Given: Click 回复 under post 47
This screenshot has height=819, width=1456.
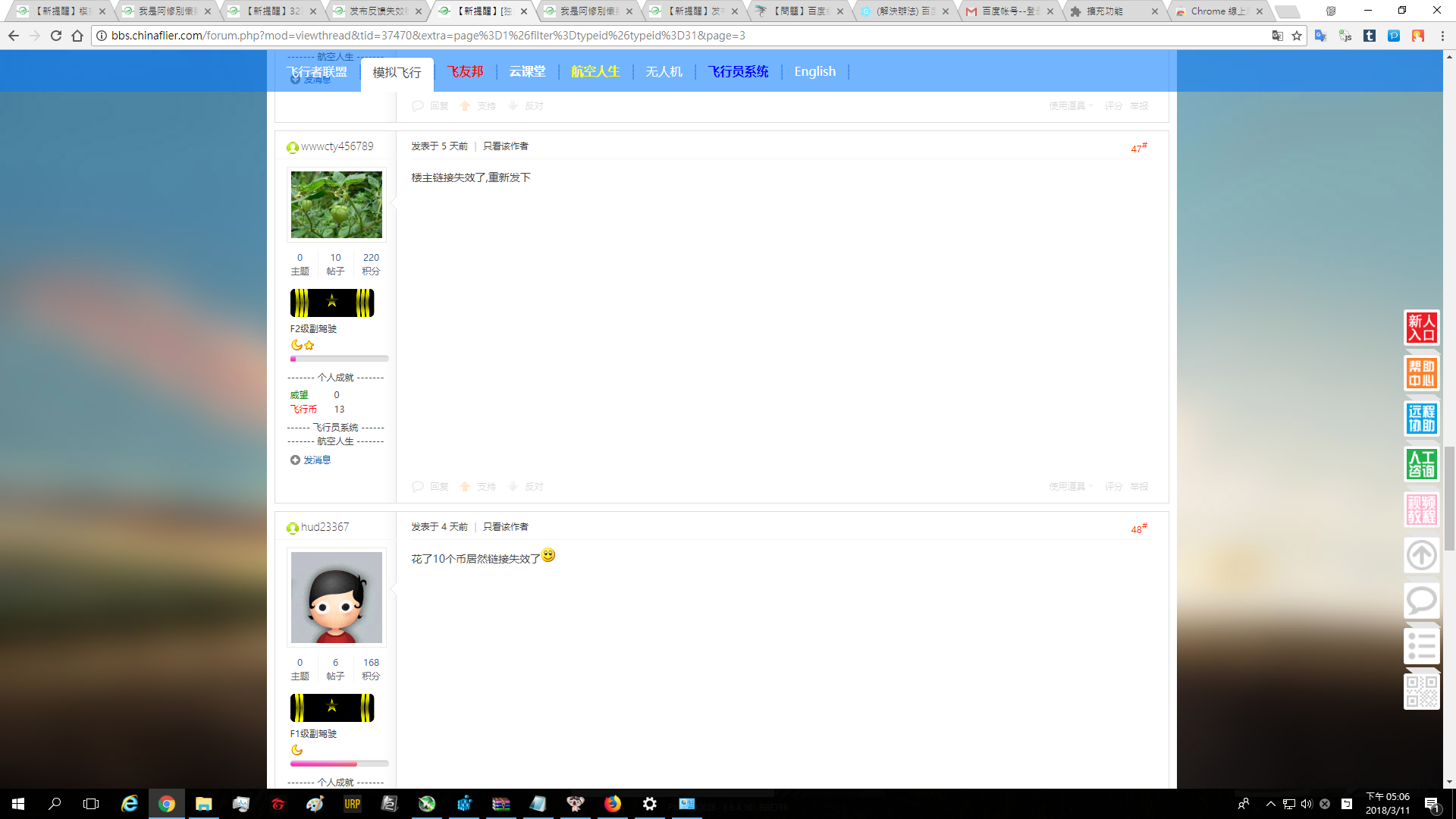Looking at the screenshot, I should 431,486.
